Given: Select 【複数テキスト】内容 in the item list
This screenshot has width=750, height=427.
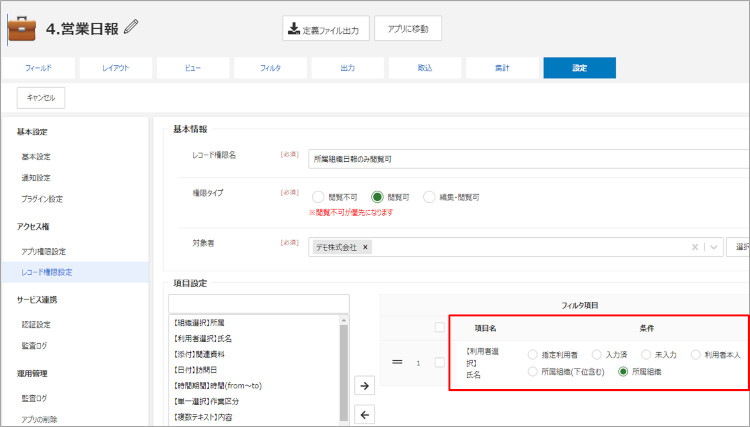Looking at the screenshot, I should (x=203, y=417).
